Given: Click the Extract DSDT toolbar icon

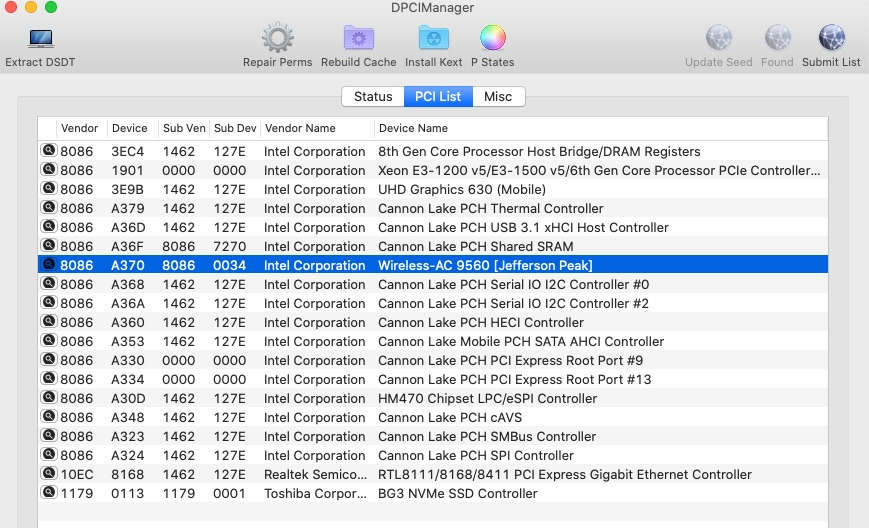Looking at the screenshot, I should (x=40, y=39).
